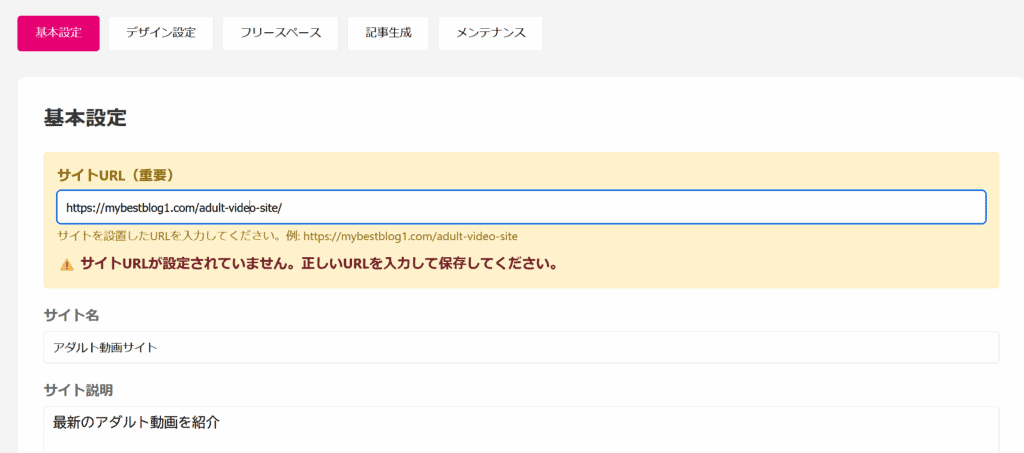Click the active 基本設定 tab
The width and height of the screenshot is (1024, 453).
click(58, 33)
